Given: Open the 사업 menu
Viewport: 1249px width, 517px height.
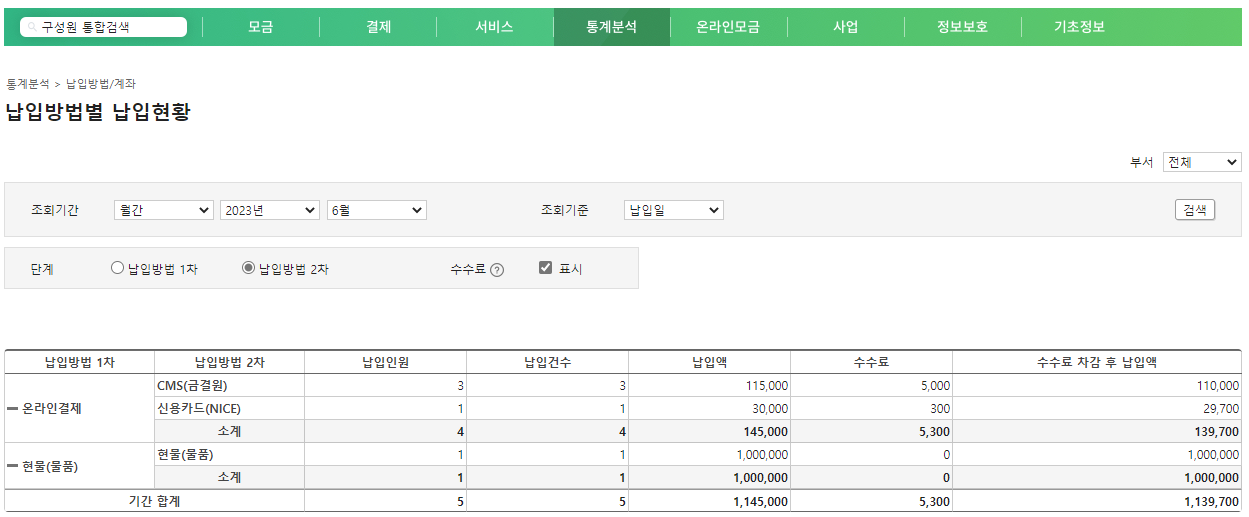Looking at the screenshot, I should click(x=846, y=27).
